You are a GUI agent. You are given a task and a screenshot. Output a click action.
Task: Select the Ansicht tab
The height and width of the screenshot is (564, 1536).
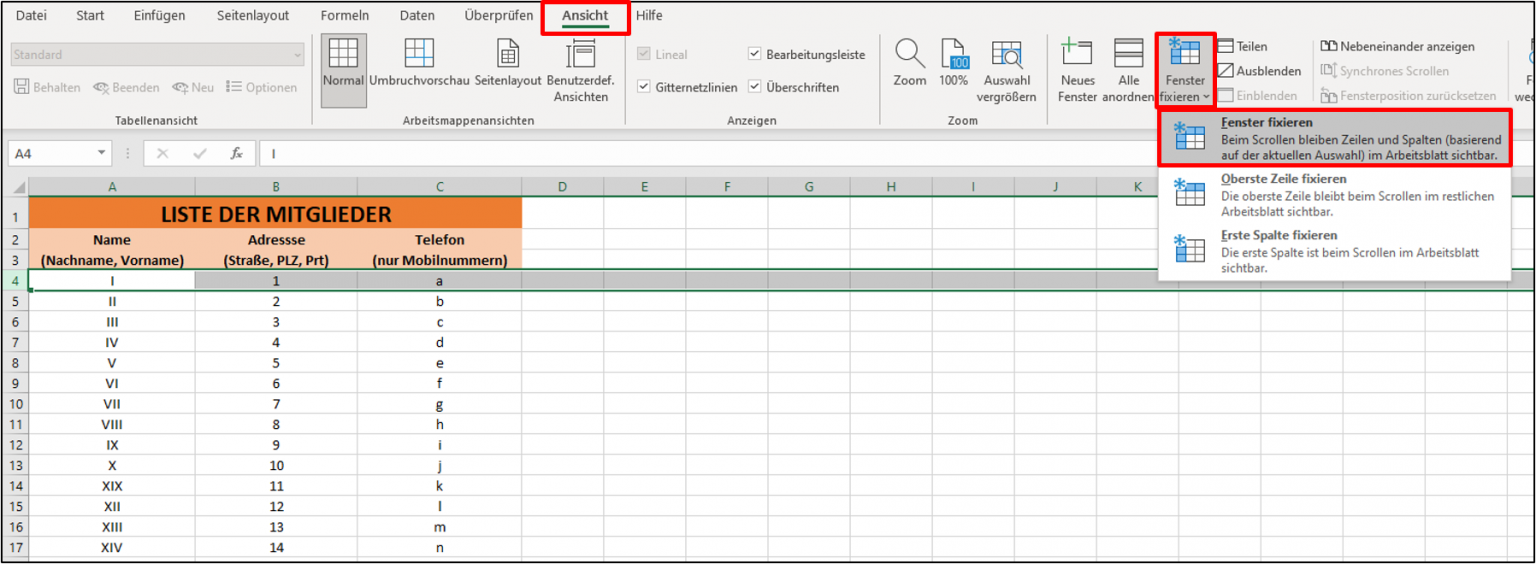pyautogui.click(x=585, y=16)
